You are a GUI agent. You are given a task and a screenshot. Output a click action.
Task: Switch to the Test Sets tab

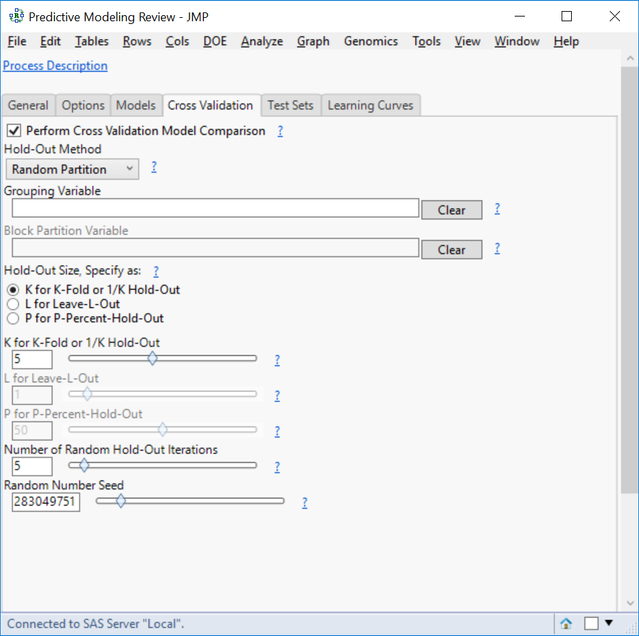pos(291,106)
